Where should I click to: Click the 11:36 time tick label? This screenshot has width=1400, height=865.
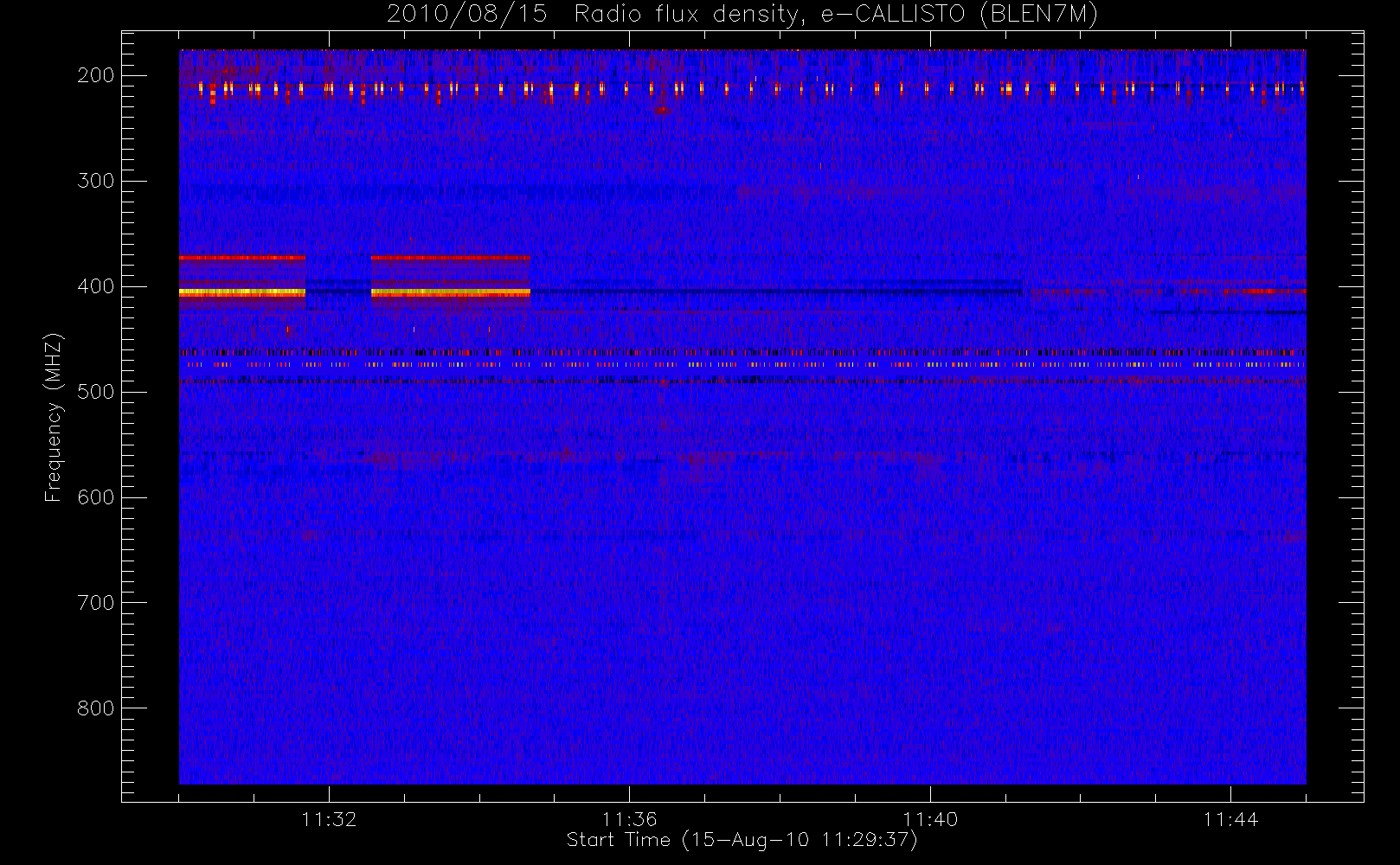[630, 819]
